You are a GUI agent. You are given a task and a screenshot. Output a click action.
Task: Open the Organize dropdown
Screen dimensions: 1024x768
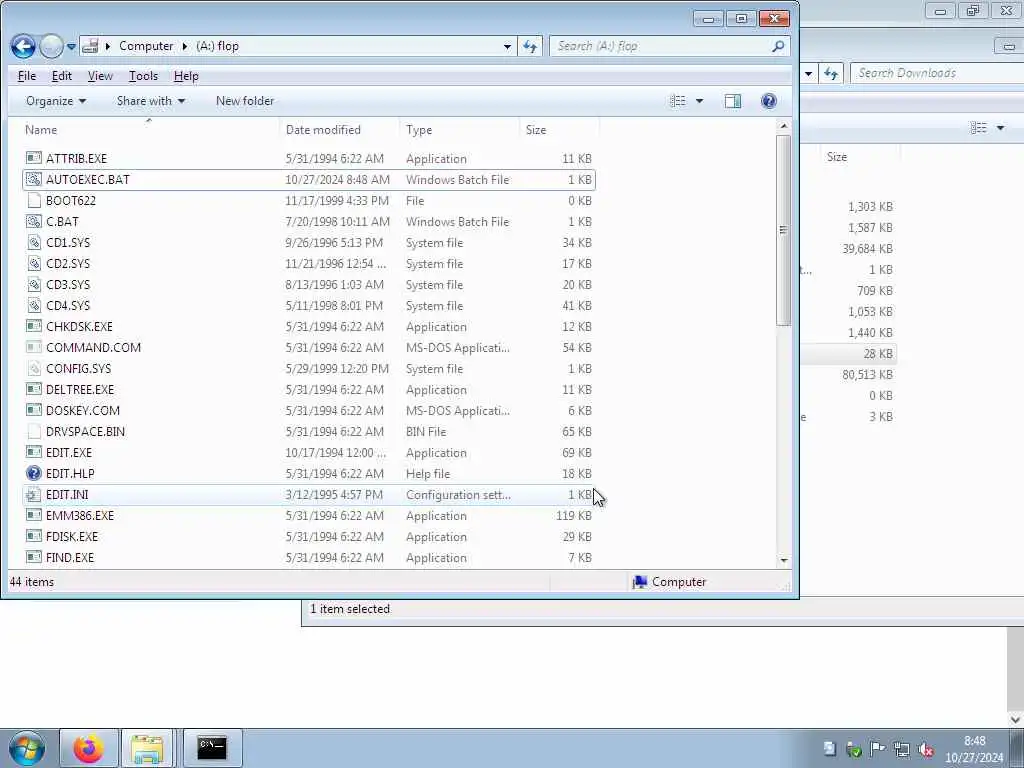56,101
